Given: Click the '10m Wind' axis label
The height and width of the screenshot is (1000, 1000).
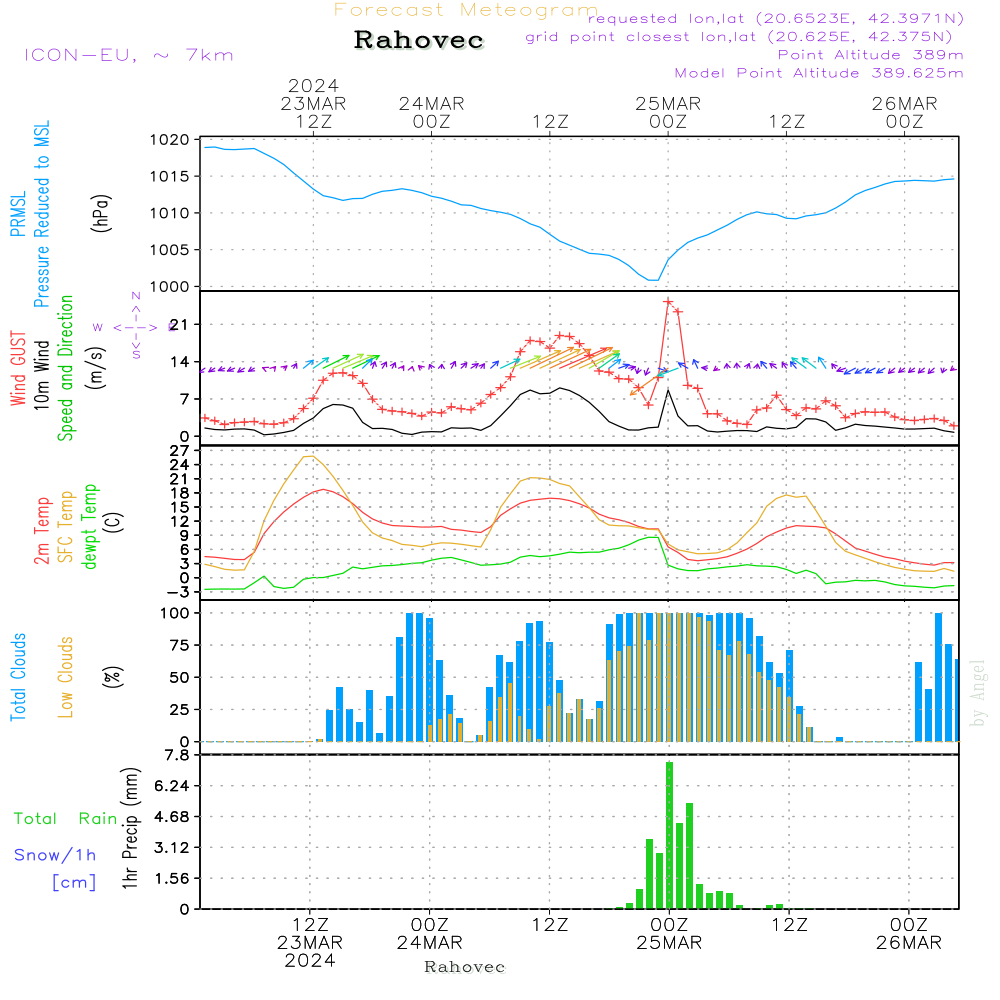Looking at the screenshot, I should (x=41, y=375).
